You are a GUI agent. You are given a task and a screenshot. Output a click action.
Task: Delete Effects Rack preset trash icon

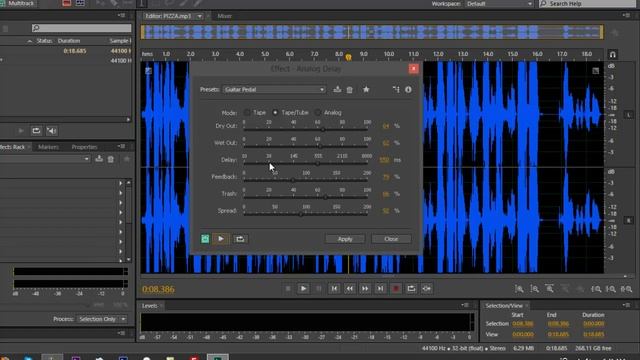(x=111, y=159)
